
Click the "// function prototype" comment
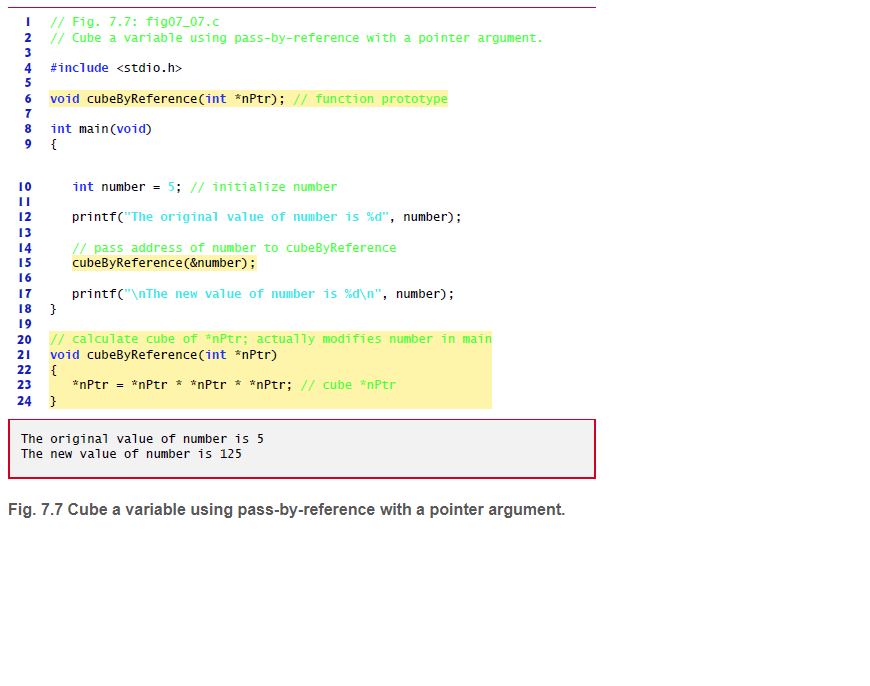click(x=370, y=99)
